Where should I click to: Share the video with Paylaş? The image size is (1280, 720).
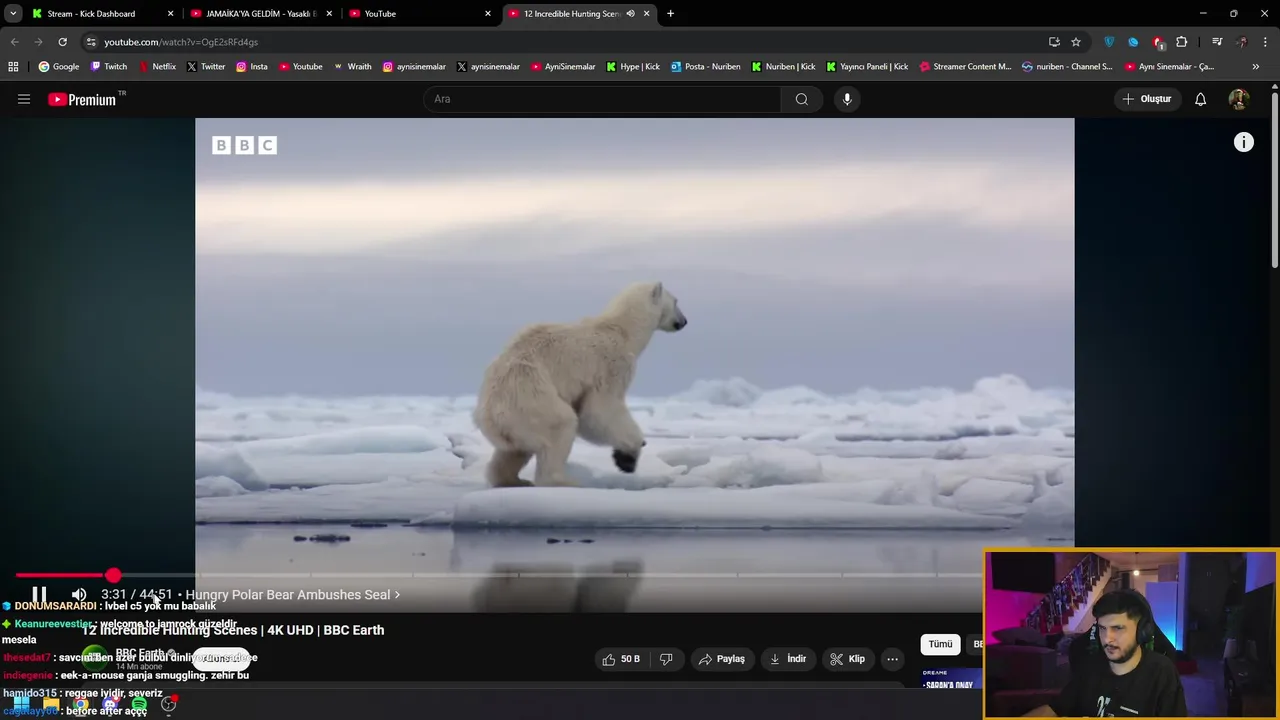coord(721,659)
